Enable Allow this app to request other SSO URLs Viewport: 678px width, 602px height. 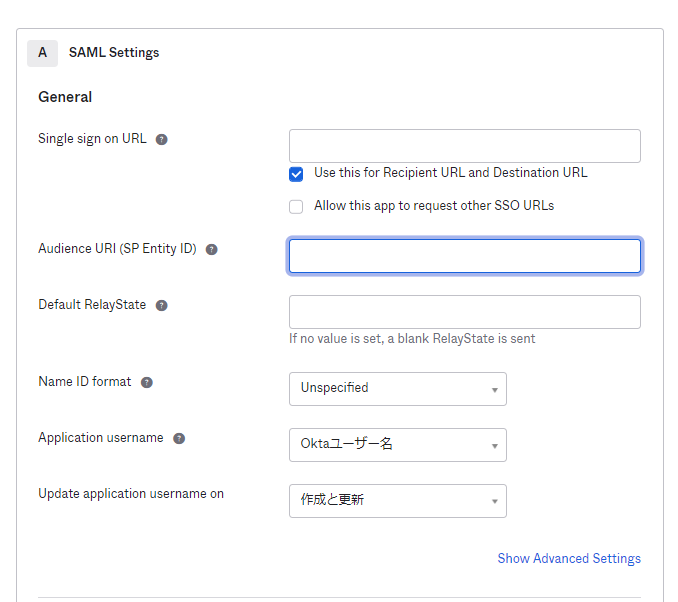coord(296,207)
